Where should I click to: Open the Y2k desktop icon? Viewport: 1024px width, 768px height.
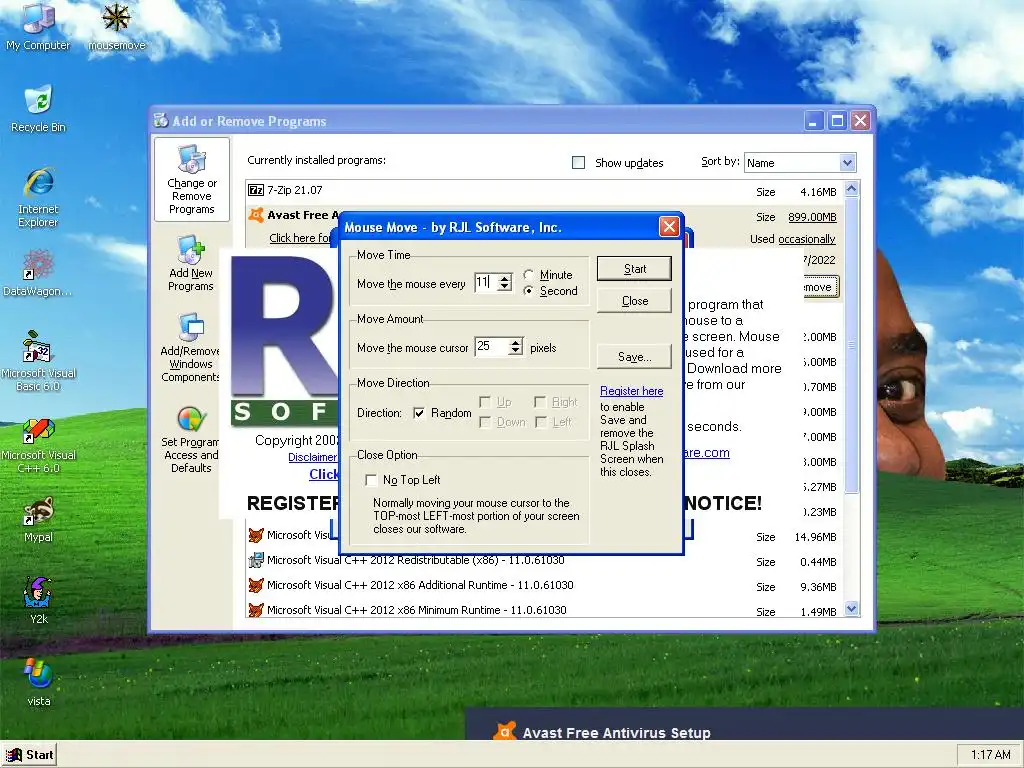point(38,601)
